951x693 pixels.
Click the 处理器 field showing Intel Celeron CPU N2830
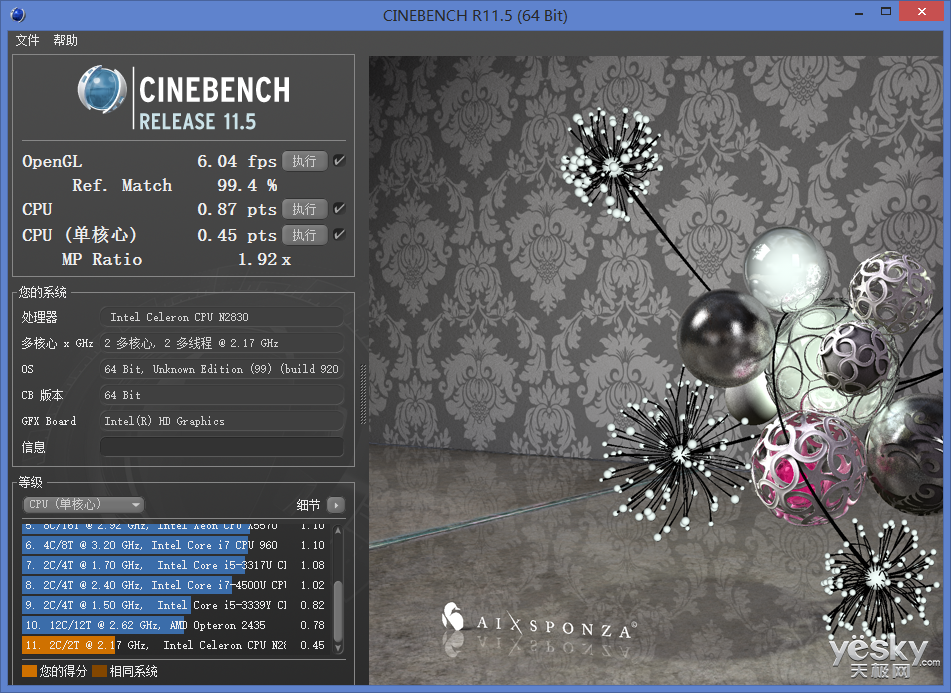point(222,317)
